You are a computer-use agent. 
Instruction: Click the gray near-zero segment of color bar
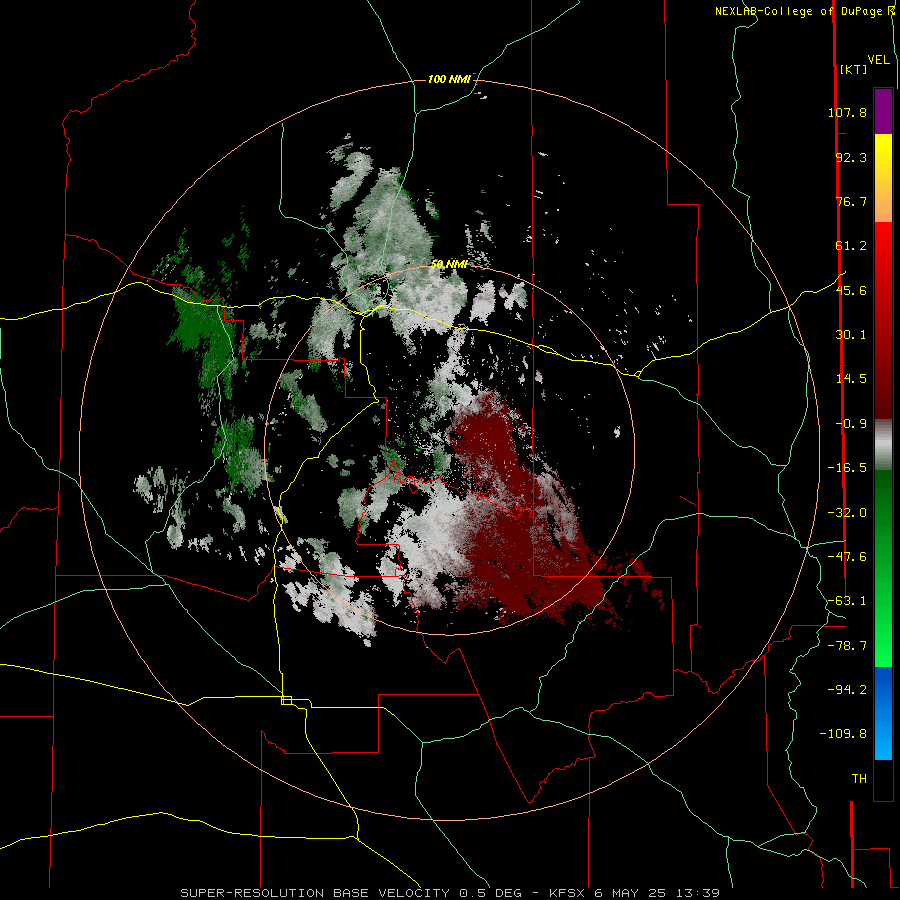[x=883, y=444]
